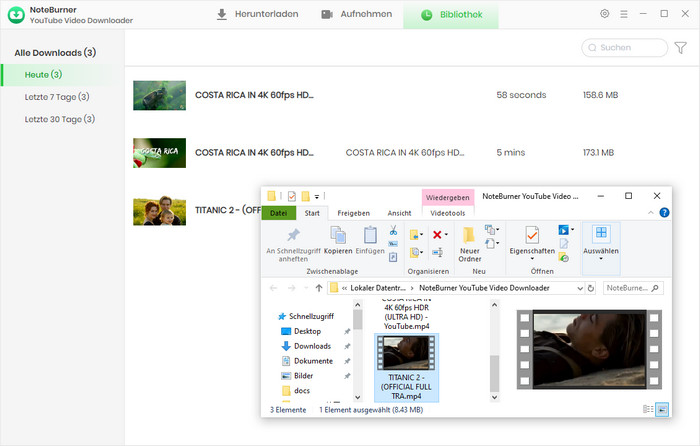Refresh the Explorer folder view

pyautogui.click(x=591, y=288)
